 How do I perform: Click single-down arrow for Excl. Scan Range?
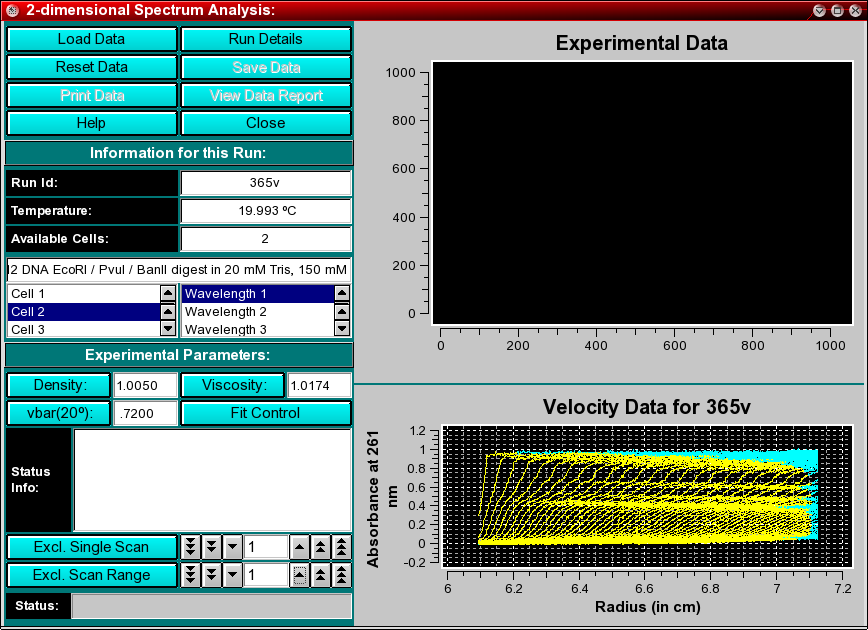[x=232, y=575]
